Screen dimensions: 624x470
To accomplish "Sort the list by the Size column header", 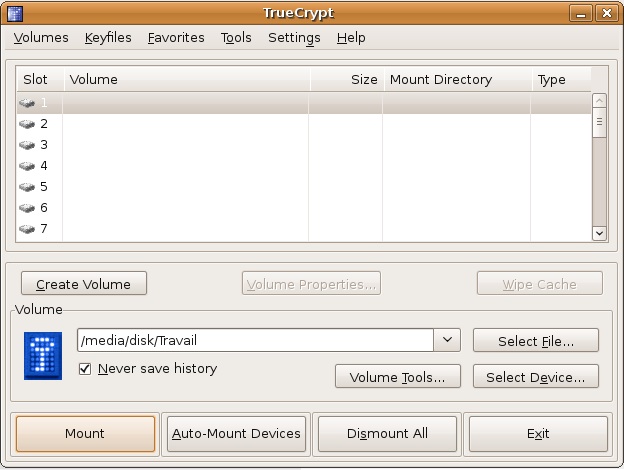I will (x=346, y=80).
